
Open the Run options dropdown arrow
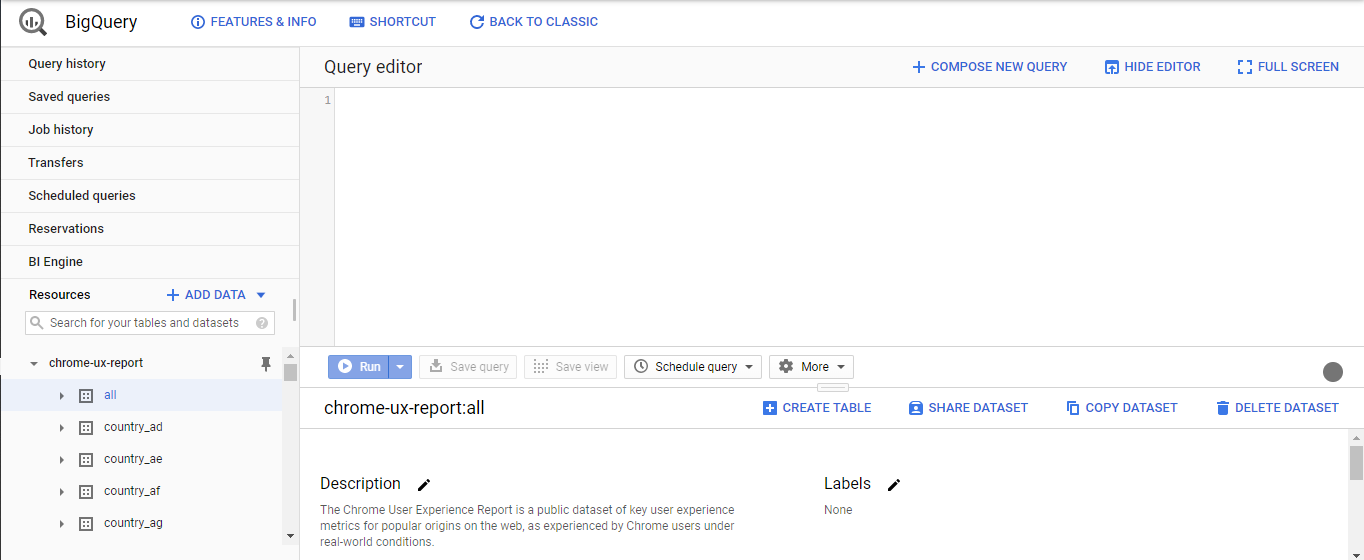tap(400, 367)
